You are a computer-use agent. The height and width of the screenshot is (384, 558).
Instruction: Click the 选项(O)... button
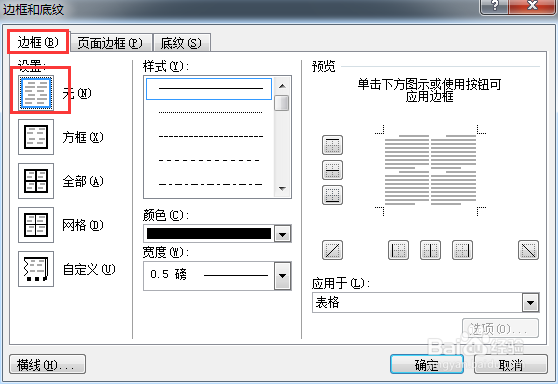click(500, 328)
